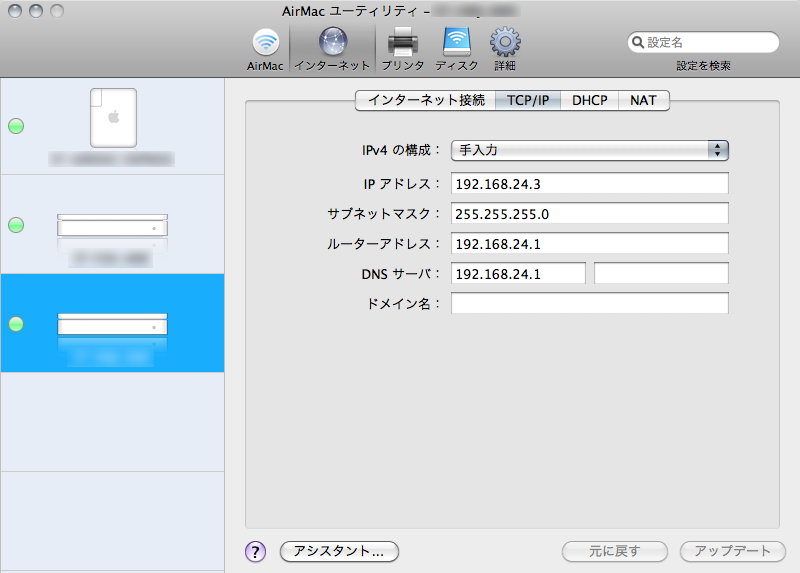Screen dimensions: 800x573
Task: Click the purple help question mark icon
Action: (255, 551)
